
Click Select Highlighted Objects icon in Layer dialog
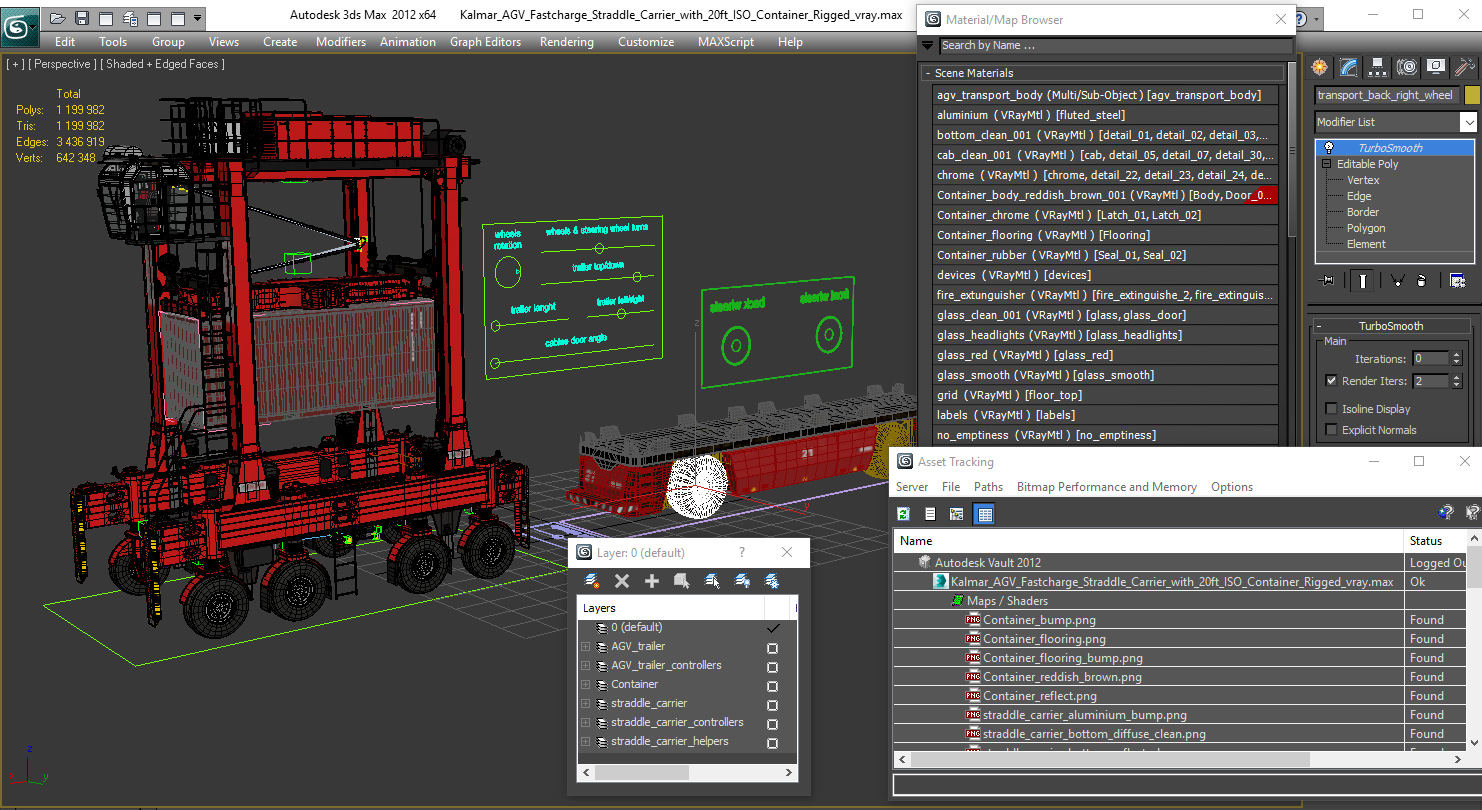point(682,581)
